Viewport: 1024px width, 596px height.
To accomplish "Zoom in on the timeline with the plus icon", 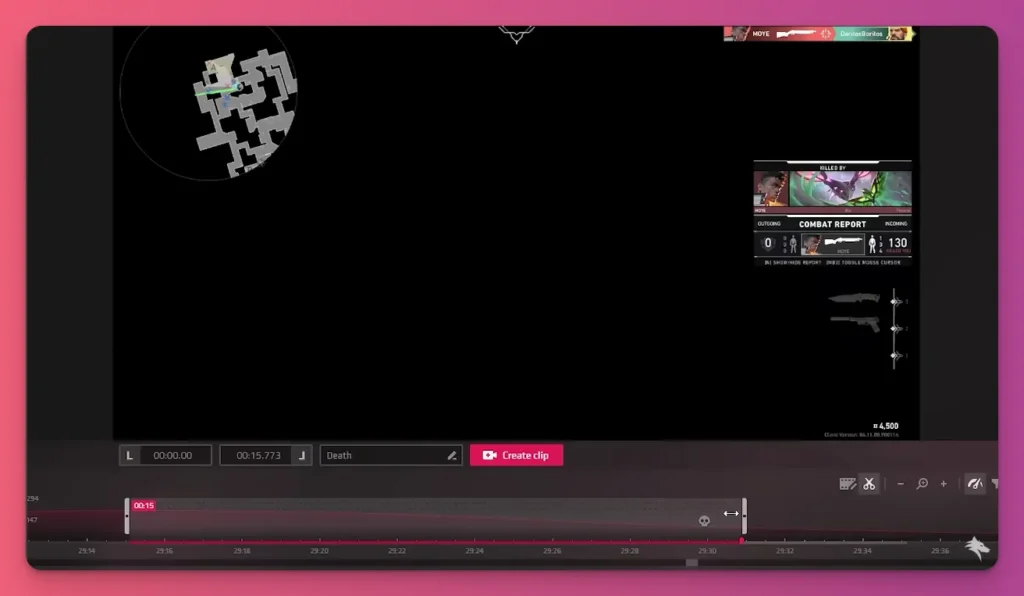I will click(x=944, y=483).
